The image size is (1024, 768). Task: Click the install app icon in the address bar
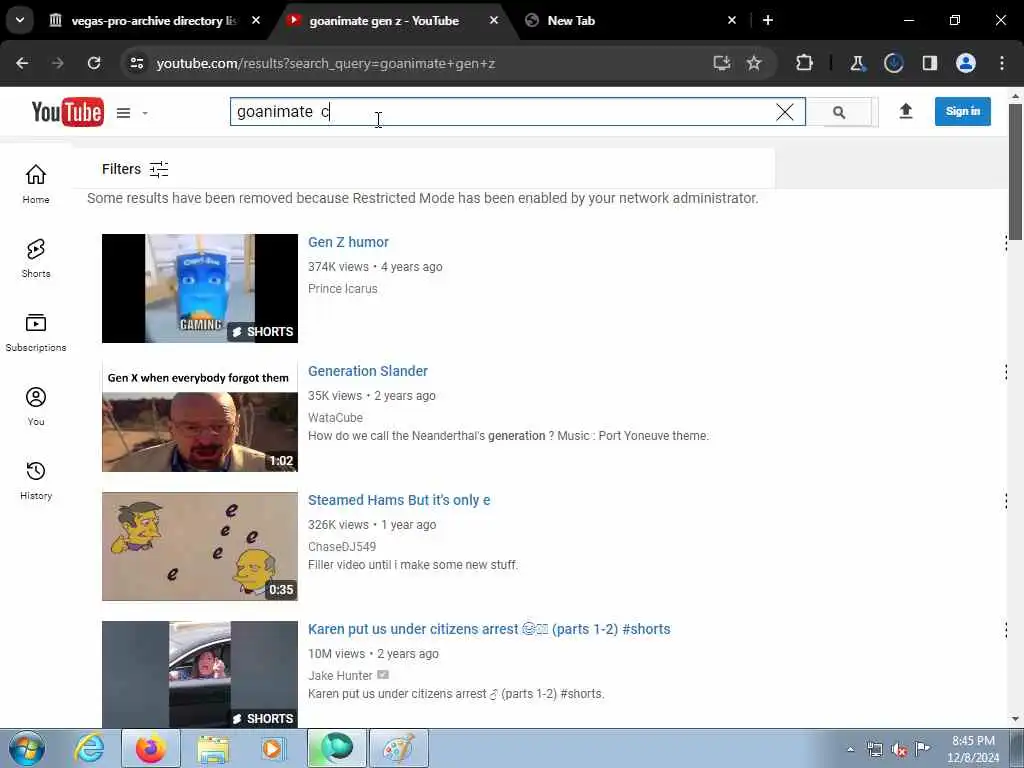[722, 63]
